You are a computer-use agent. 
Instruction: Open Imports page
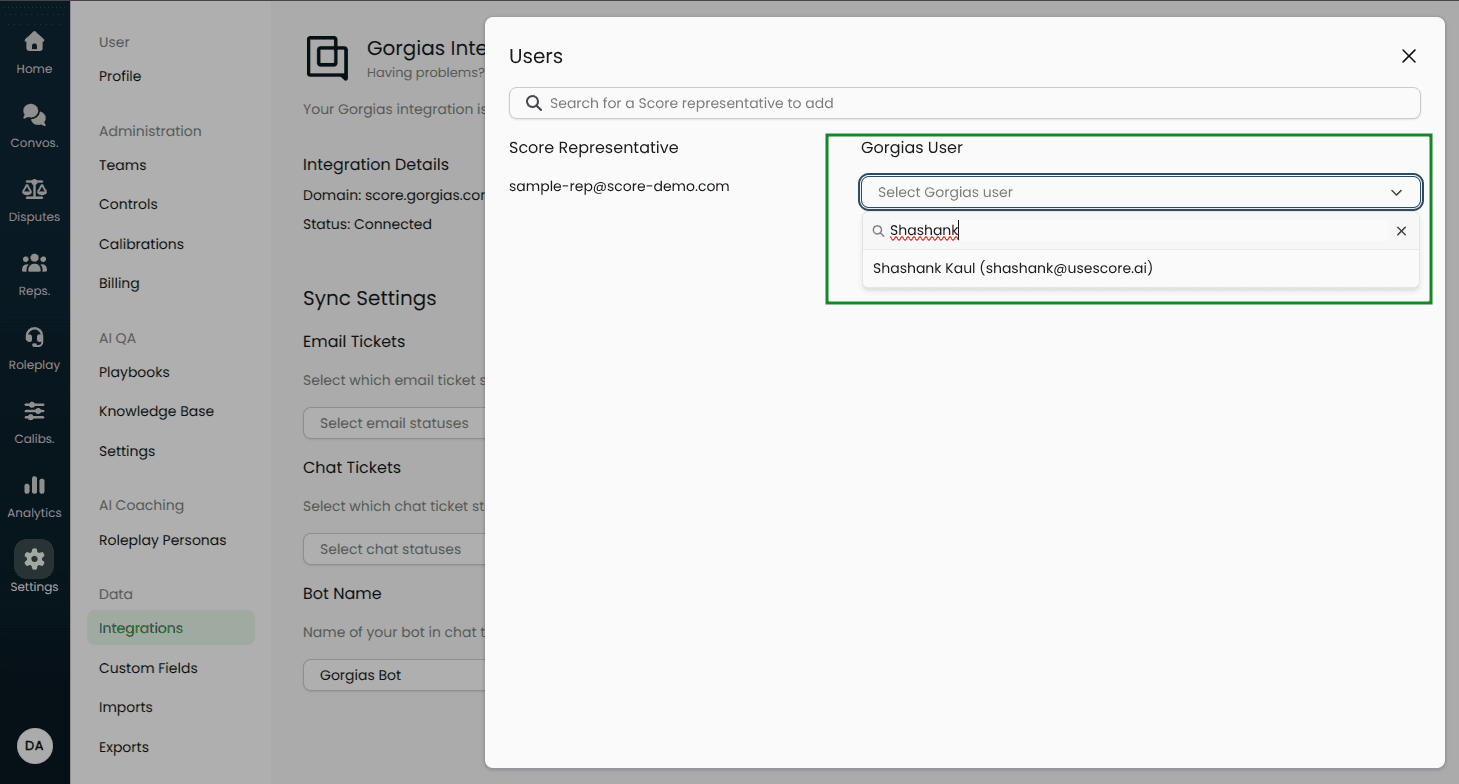(x=126, y=707)
